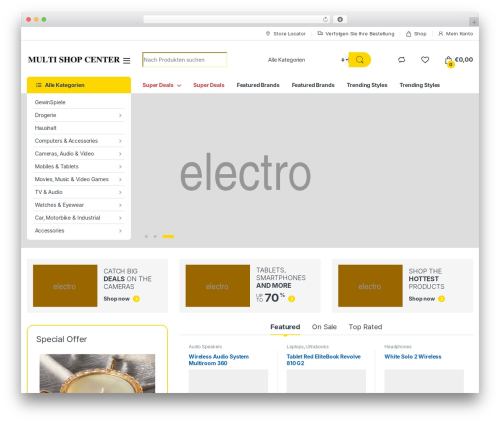Click the cameras banner electro thumbnail
Viewport: 500px width, 423px height.
point(65,286)
